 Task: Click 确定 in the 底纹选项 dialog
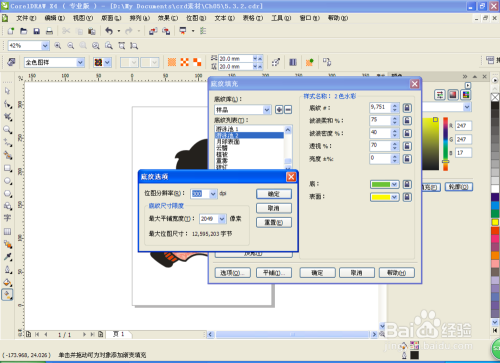[x=274, y=194]
